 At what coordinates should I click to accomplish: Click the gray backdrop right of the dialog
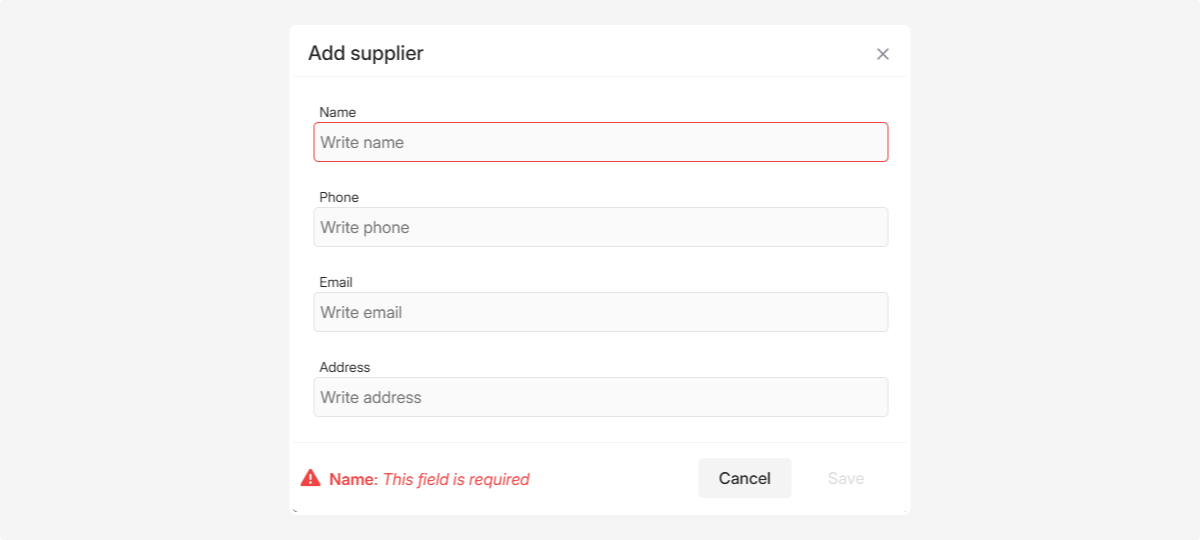pos(1055,270)
